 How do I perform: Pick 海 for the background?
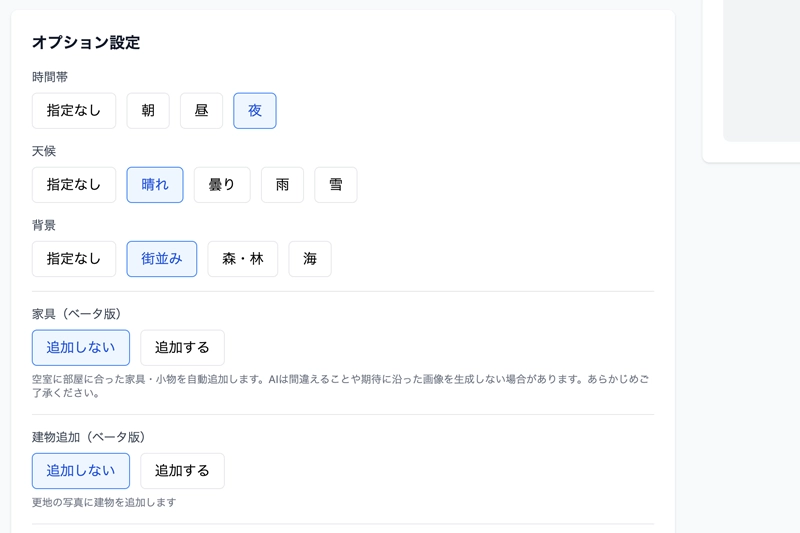coord(310,259)
